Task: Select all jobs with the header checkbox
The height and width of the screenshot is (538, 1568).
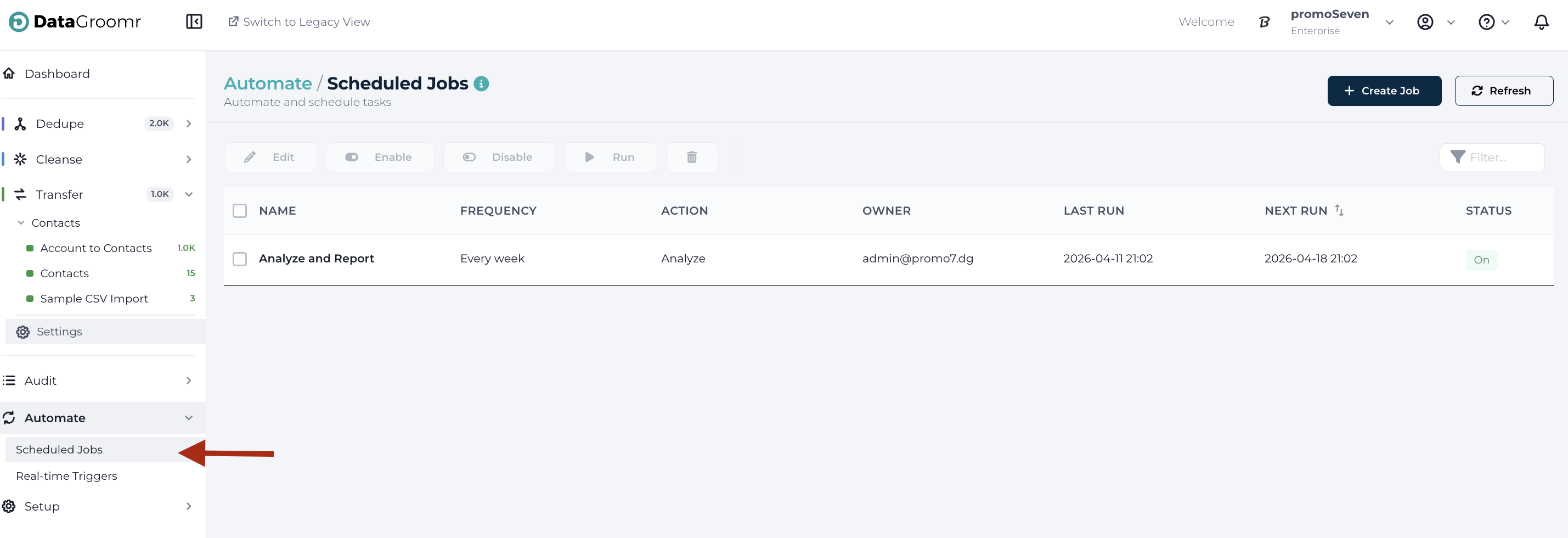Action: 240,211
